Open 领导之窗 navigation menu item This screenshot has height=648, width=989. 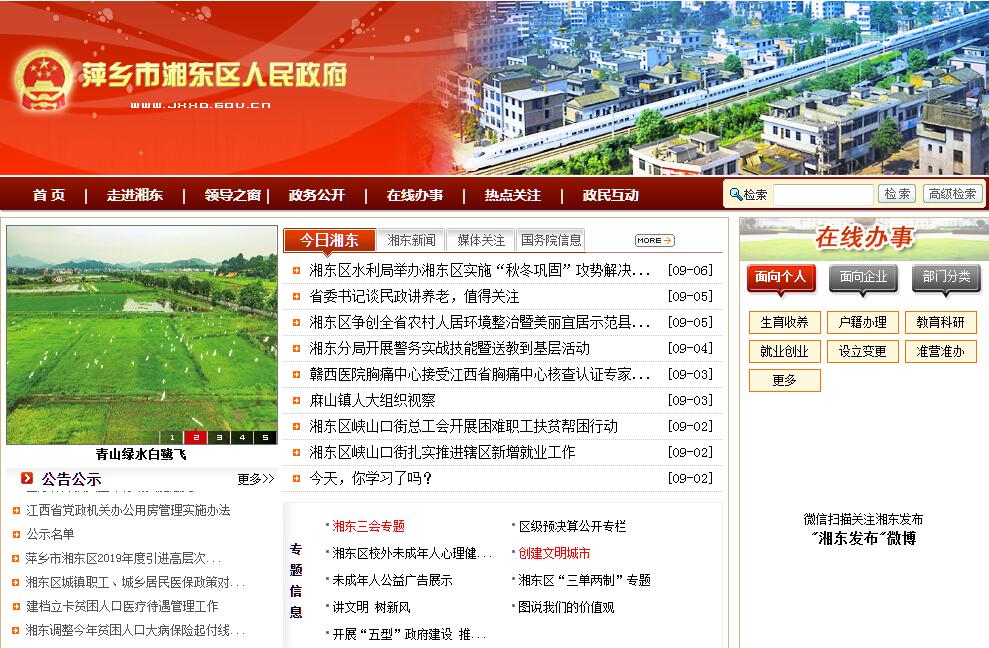pyautogui.click(x=233, y=195)
